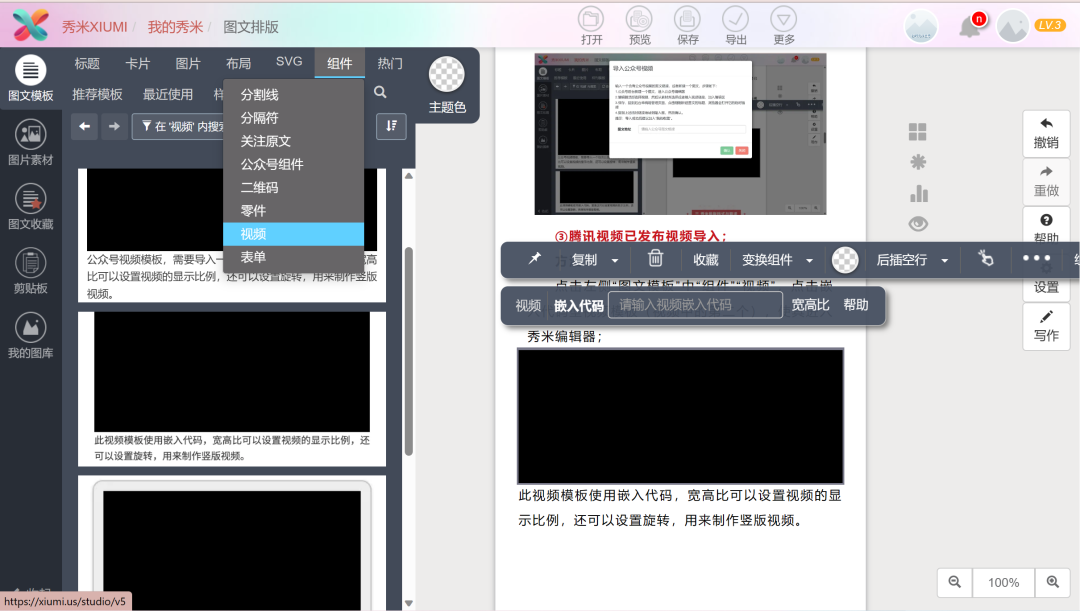1080x611 pixels.
Task: Click the 重做 redo button
Action: (x=1046, y=182)
